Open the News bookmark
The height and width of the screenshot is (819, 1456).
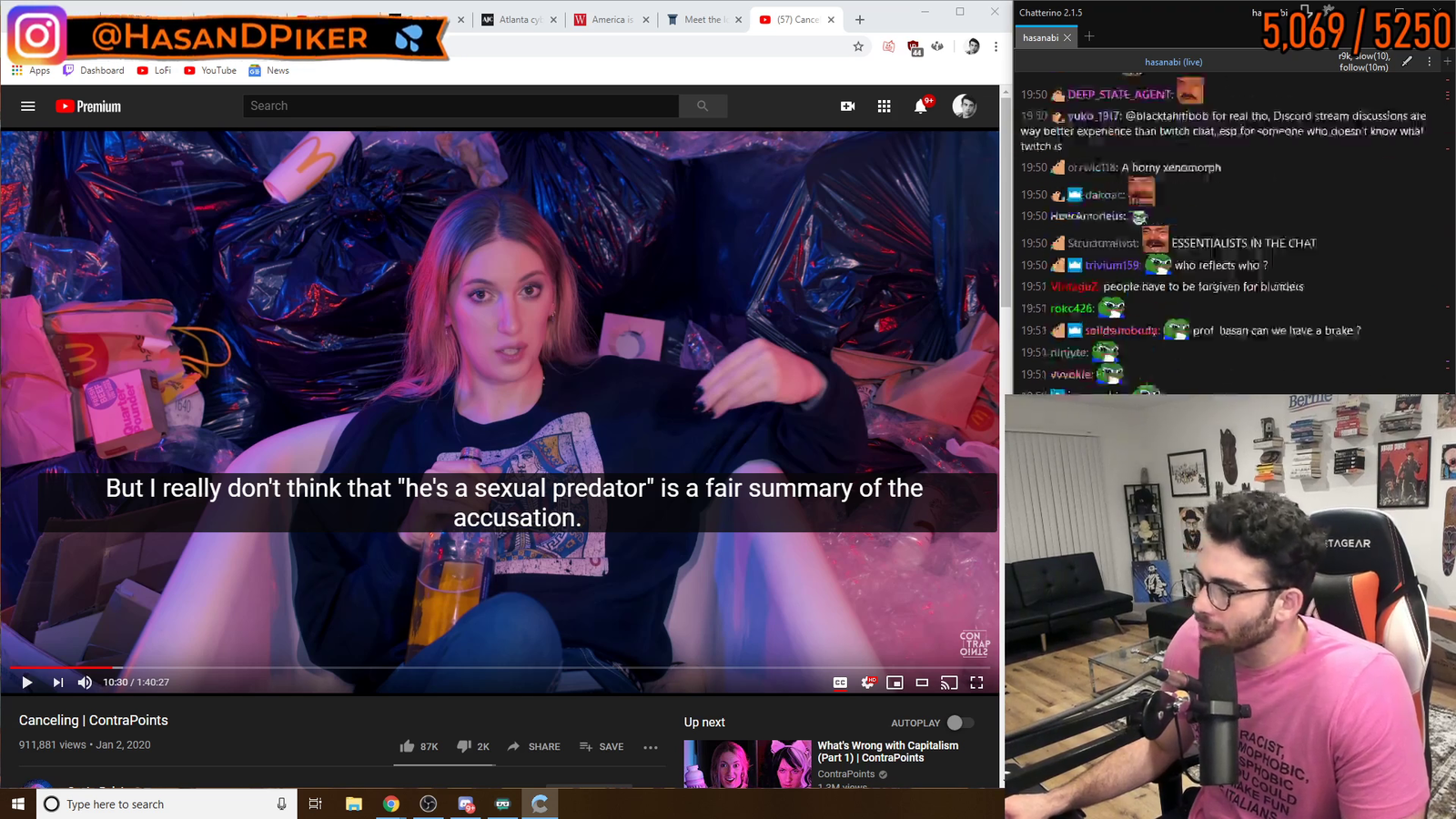269,70
